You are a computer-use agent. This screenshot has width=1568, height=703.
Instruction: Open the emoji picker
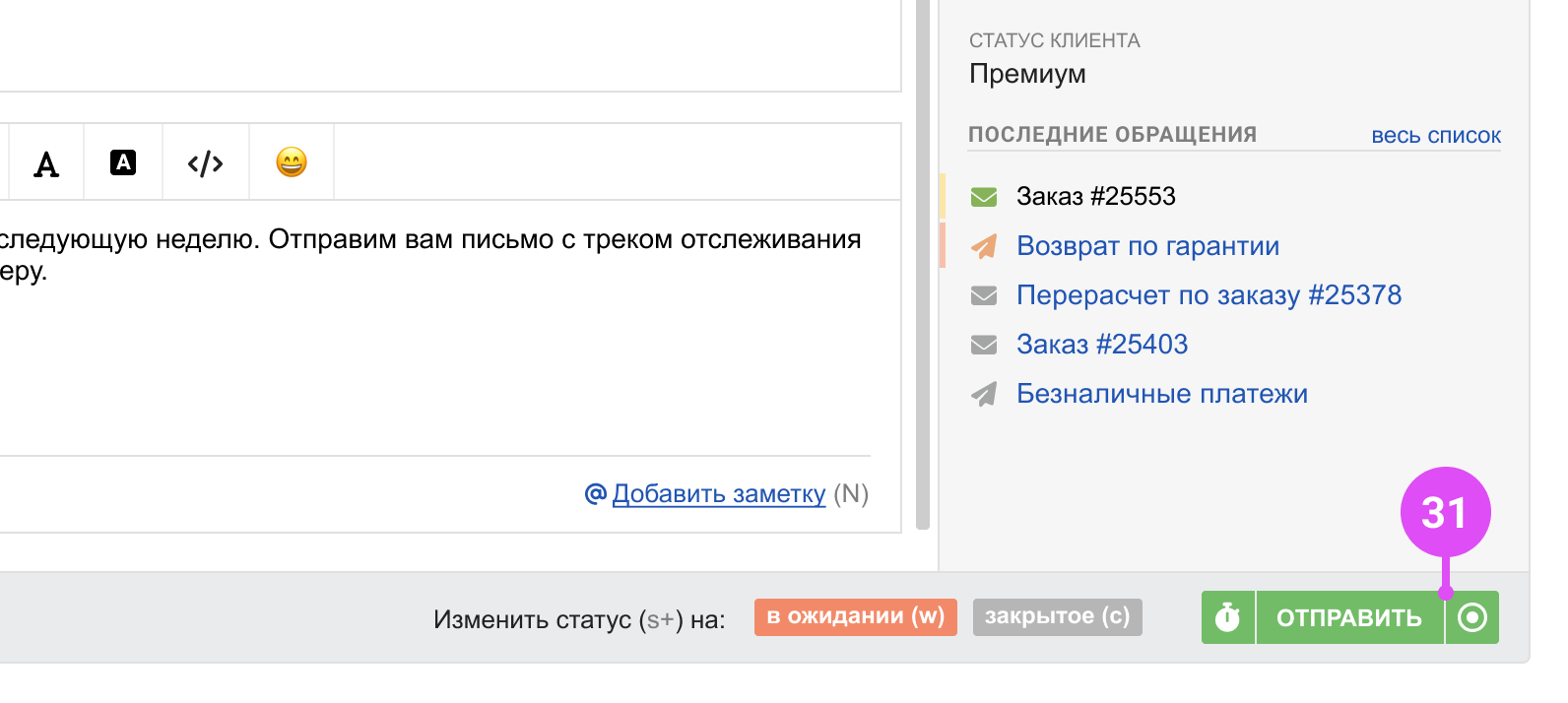point(292,162)
